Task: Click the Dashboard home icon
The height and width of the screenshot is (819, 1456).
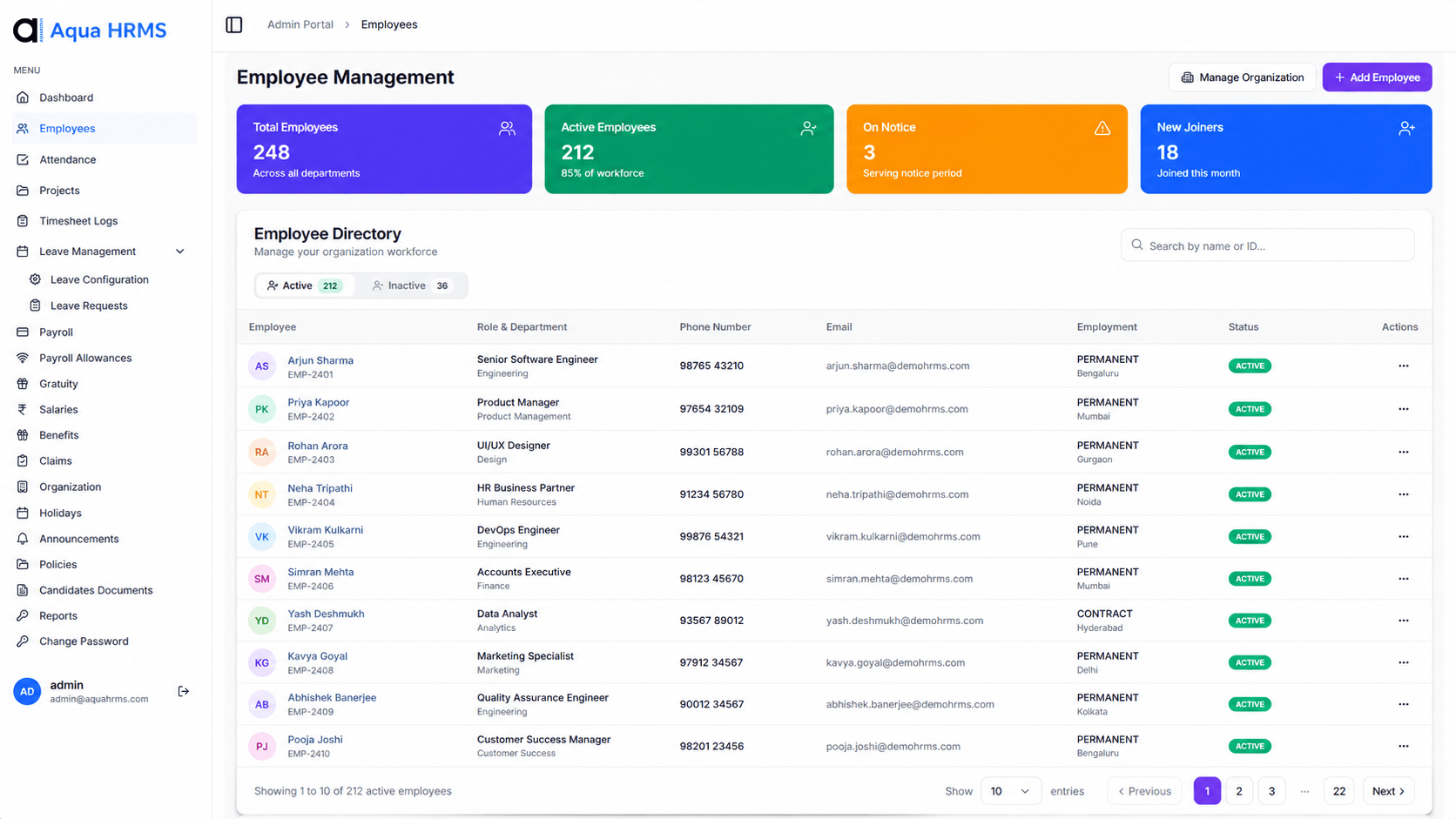Action: click(23, 97)
